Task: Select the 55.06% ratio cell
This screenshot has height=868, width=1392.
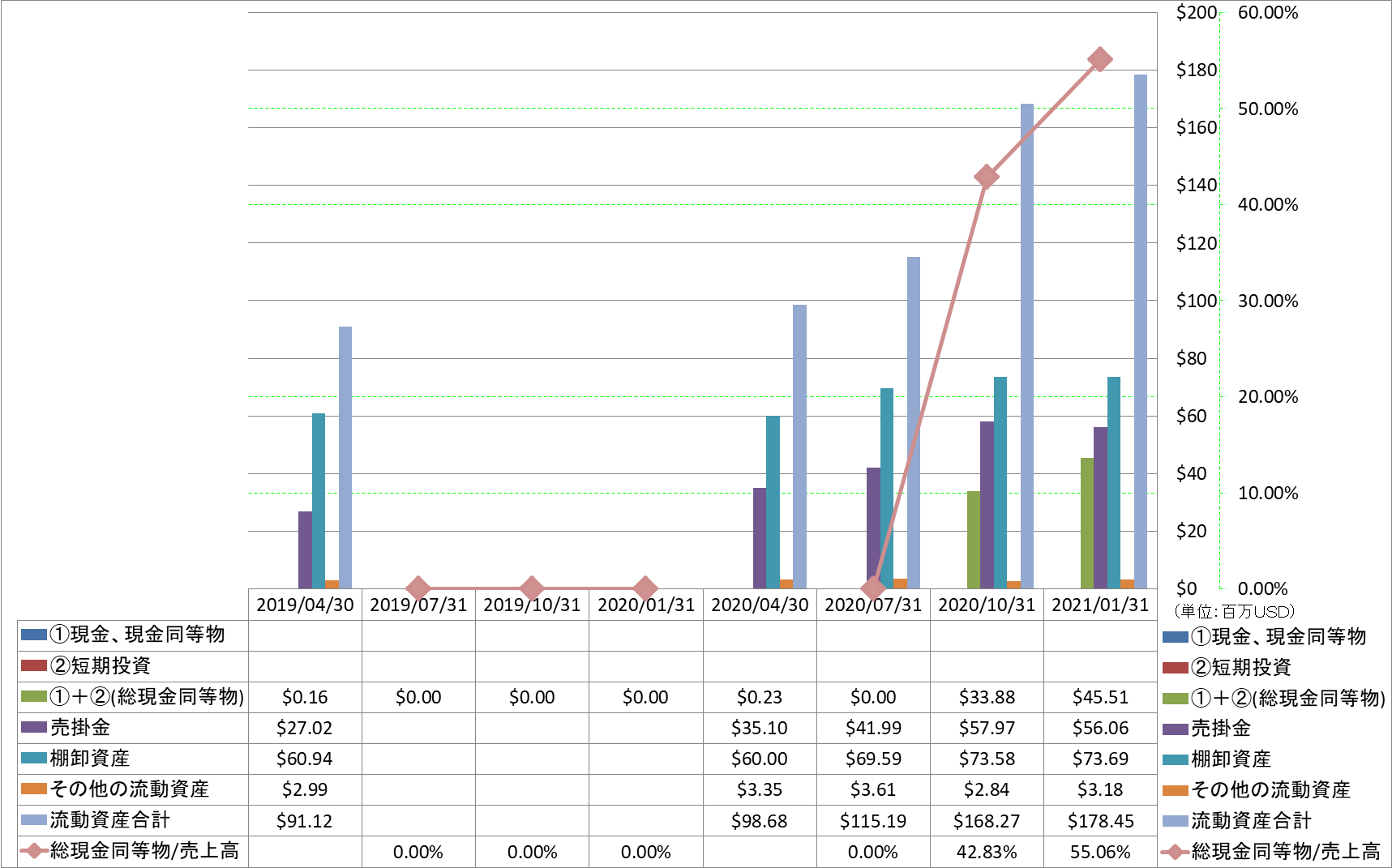Action: (x=1100, y=852)
